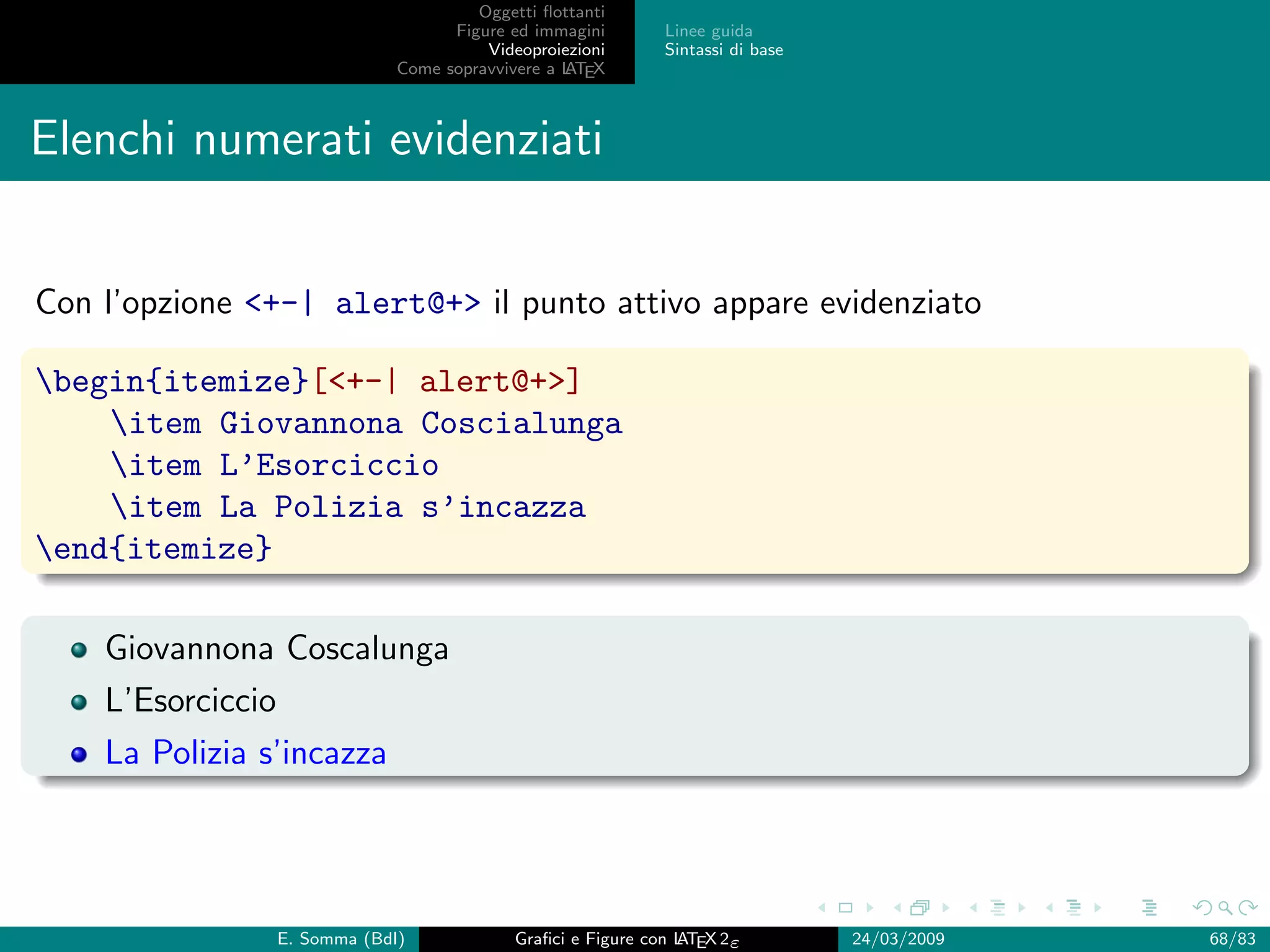Go to next section arrow

pyautogui.click(x=1098, y=908)
